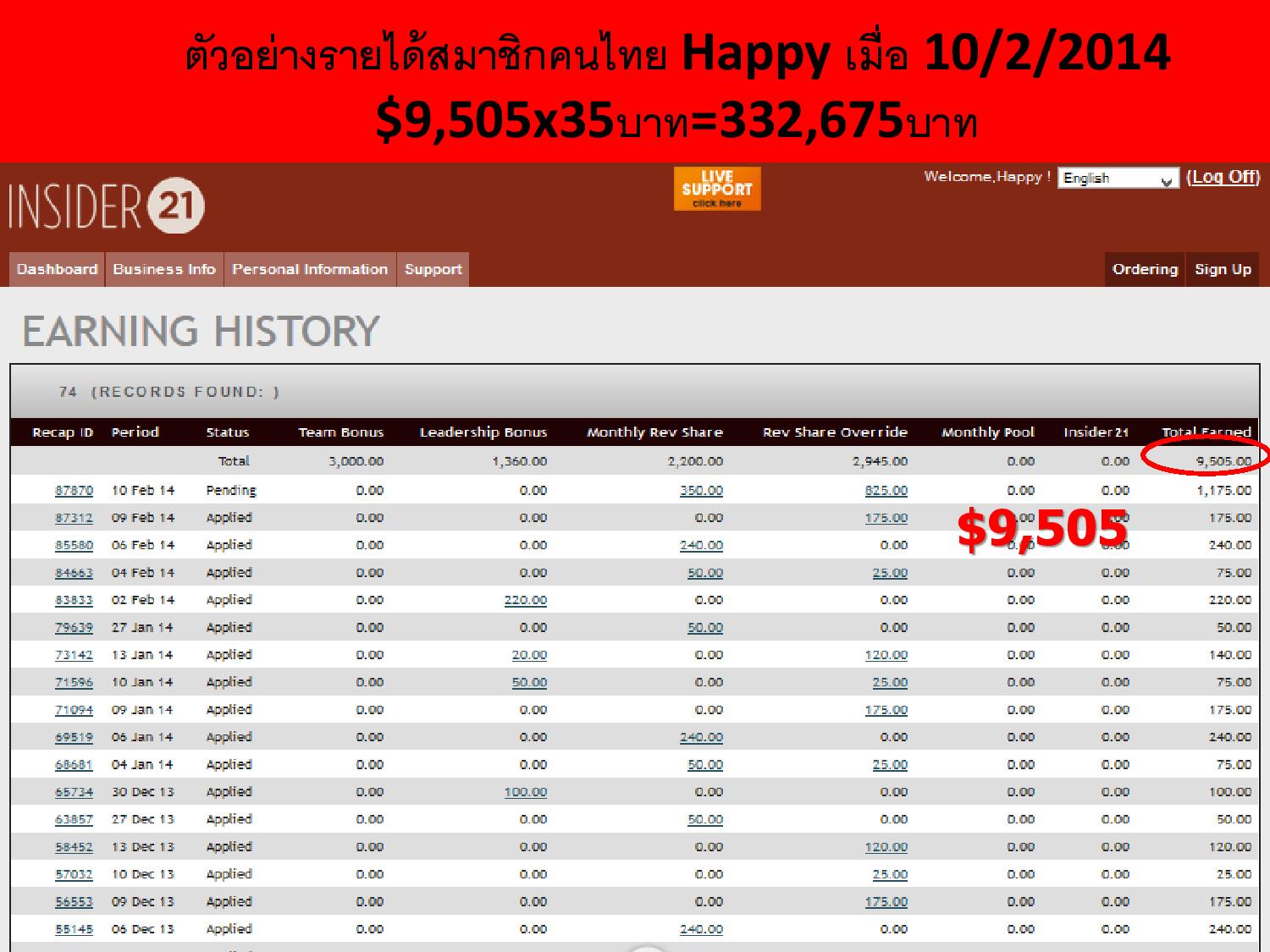Open recap ID 56553
Image resolution: width=1270 pixels, height=952 pixels.
[74, 902]
